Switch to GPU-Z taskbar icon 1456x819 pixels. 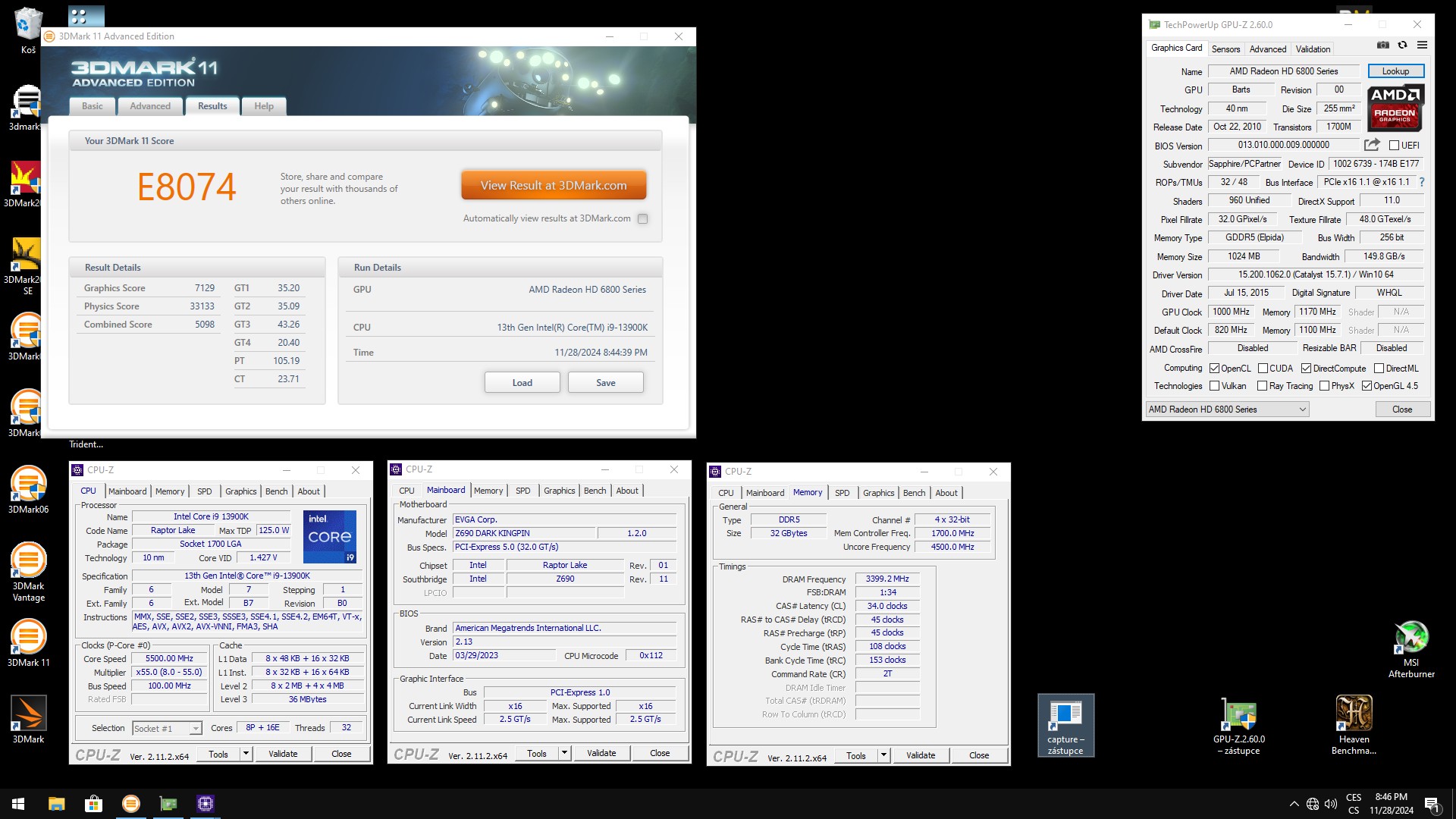pos(168,804)
